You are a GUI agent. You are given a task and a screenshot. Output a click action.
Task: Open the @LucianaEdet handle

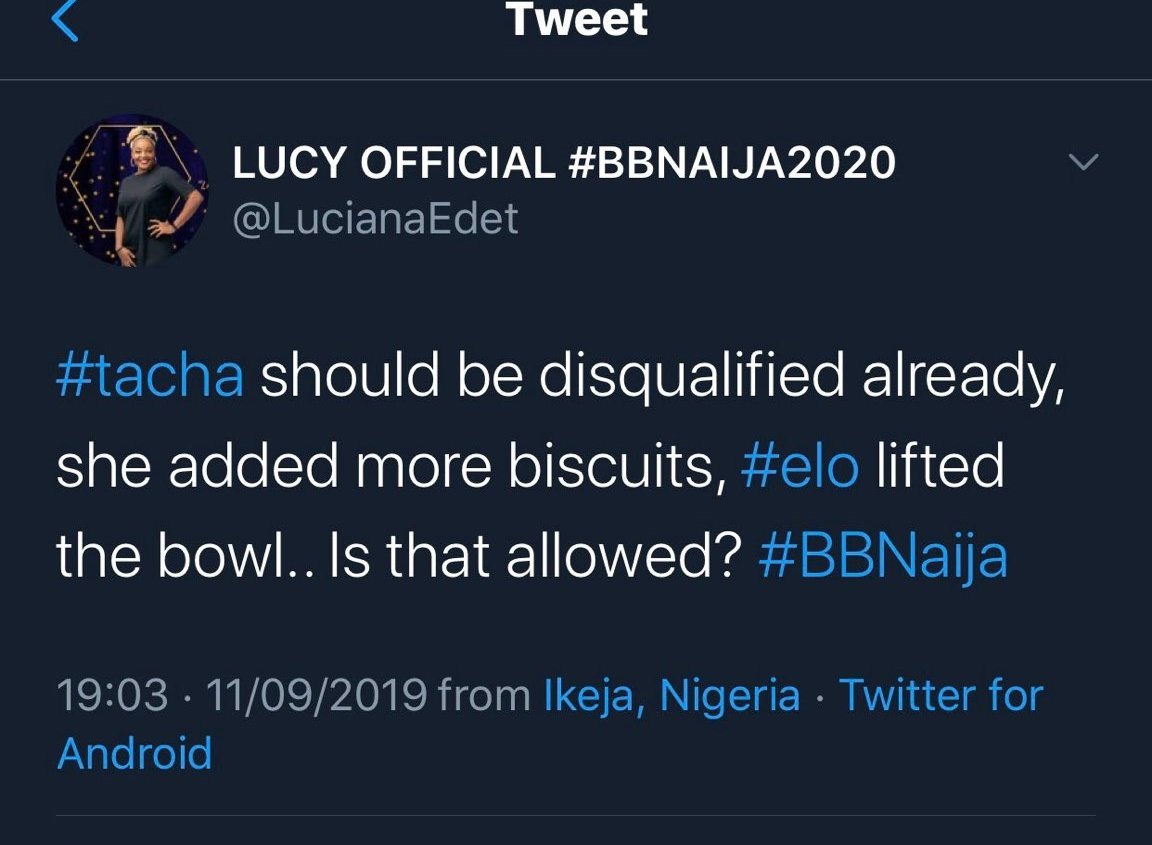point(376,218)
